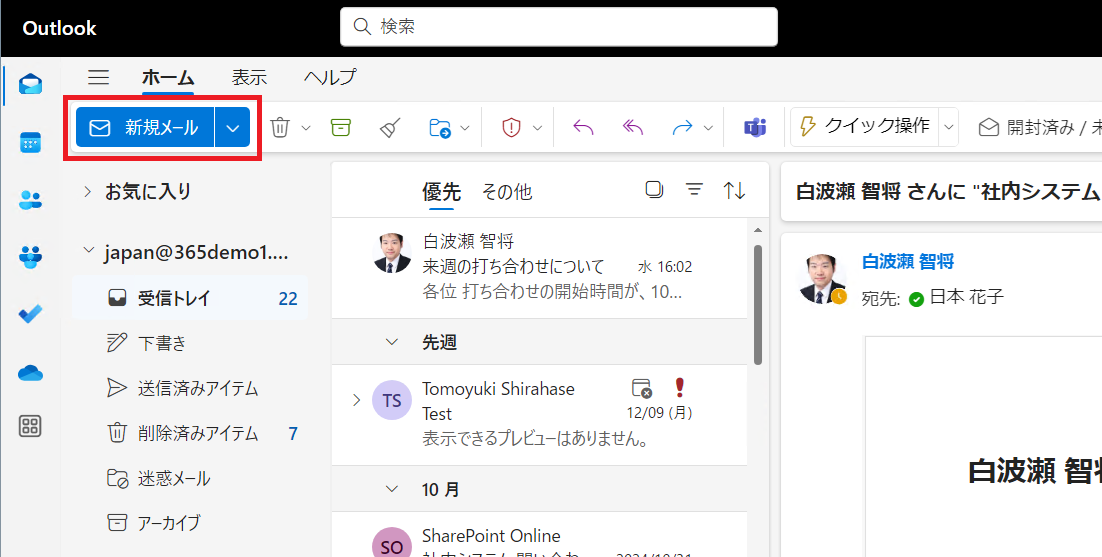The width and height of the screenshot is (1102, 557).
Task: Open the Report dropdown arrow
Action: (538, 128)
